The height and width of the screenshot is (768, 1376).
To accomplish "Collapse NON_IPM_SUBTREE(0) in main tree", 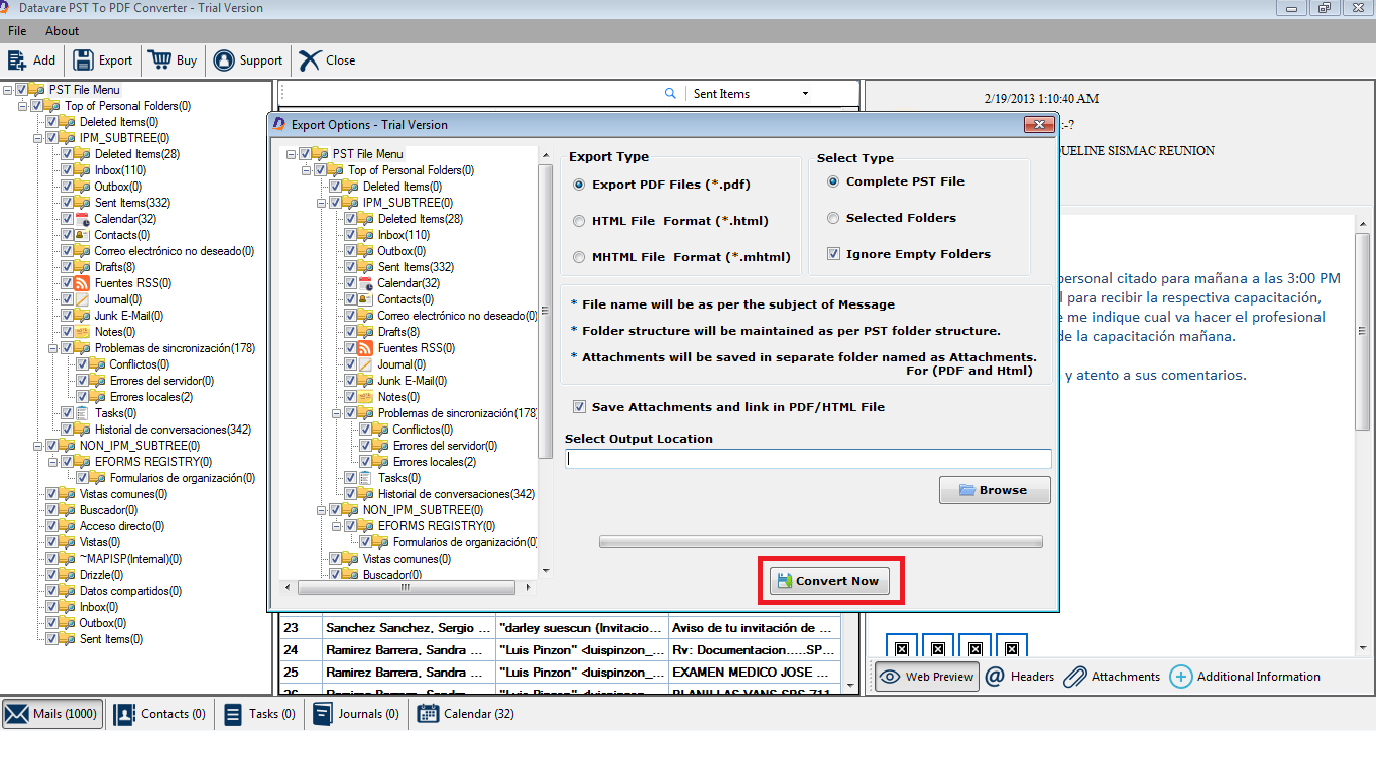I will (x=38, y=446).
